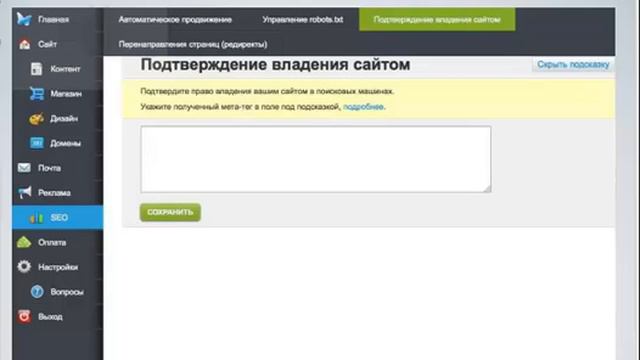Open the Магазин shopping cart icon
The image size is (640, 360).
point(37,93)
